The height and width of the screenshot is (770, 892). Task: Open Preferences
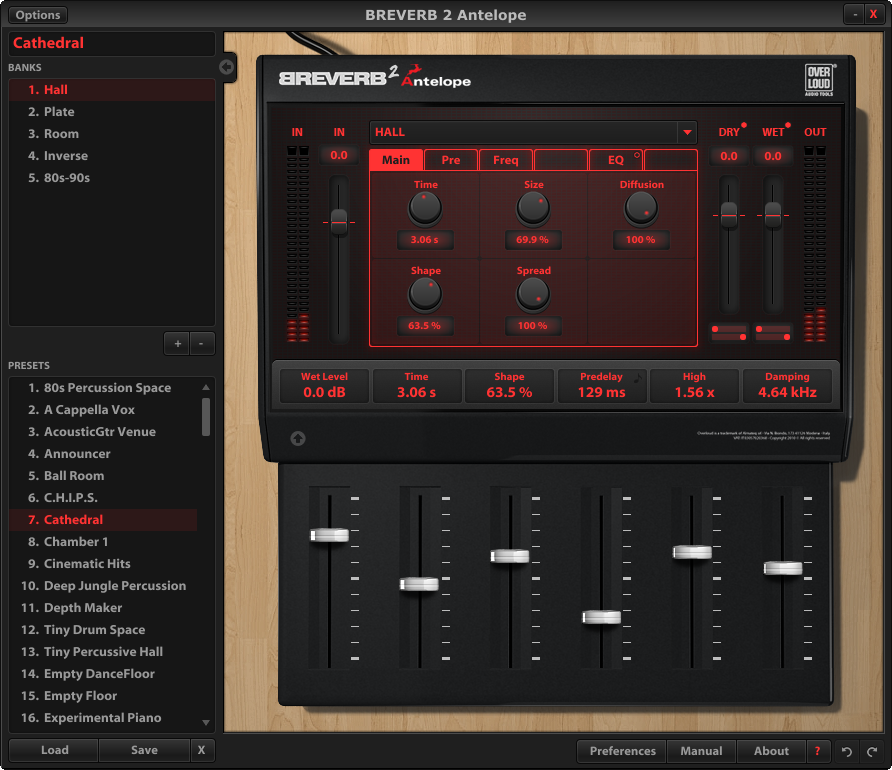pyautogui.click(x=622, y=751)
